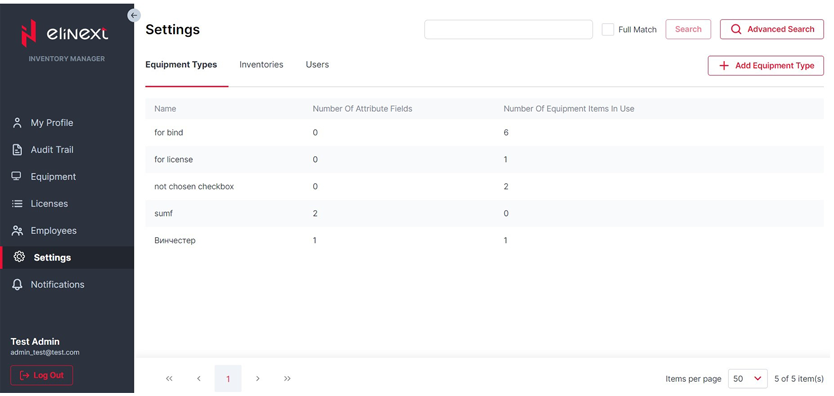Navigate to Employees
834x396 pixels.
[x=53, y=231]
